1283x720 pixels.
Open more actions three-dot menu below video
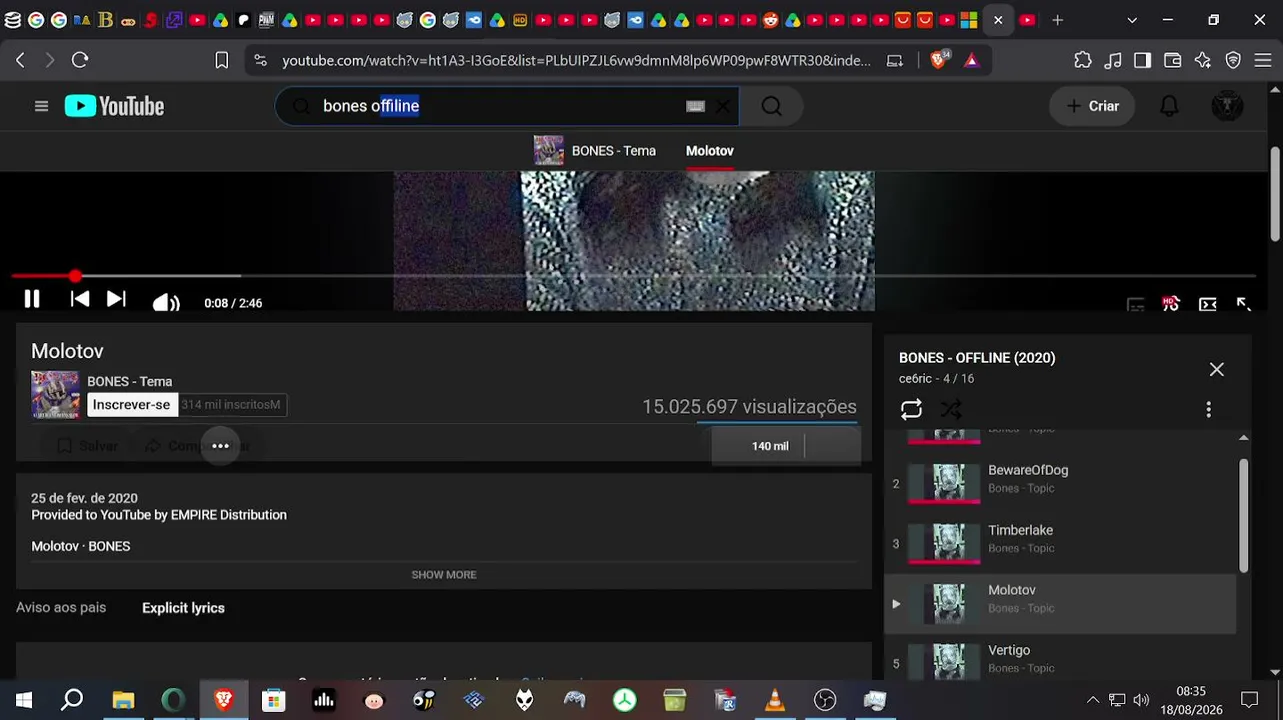[x=220, y=446]
